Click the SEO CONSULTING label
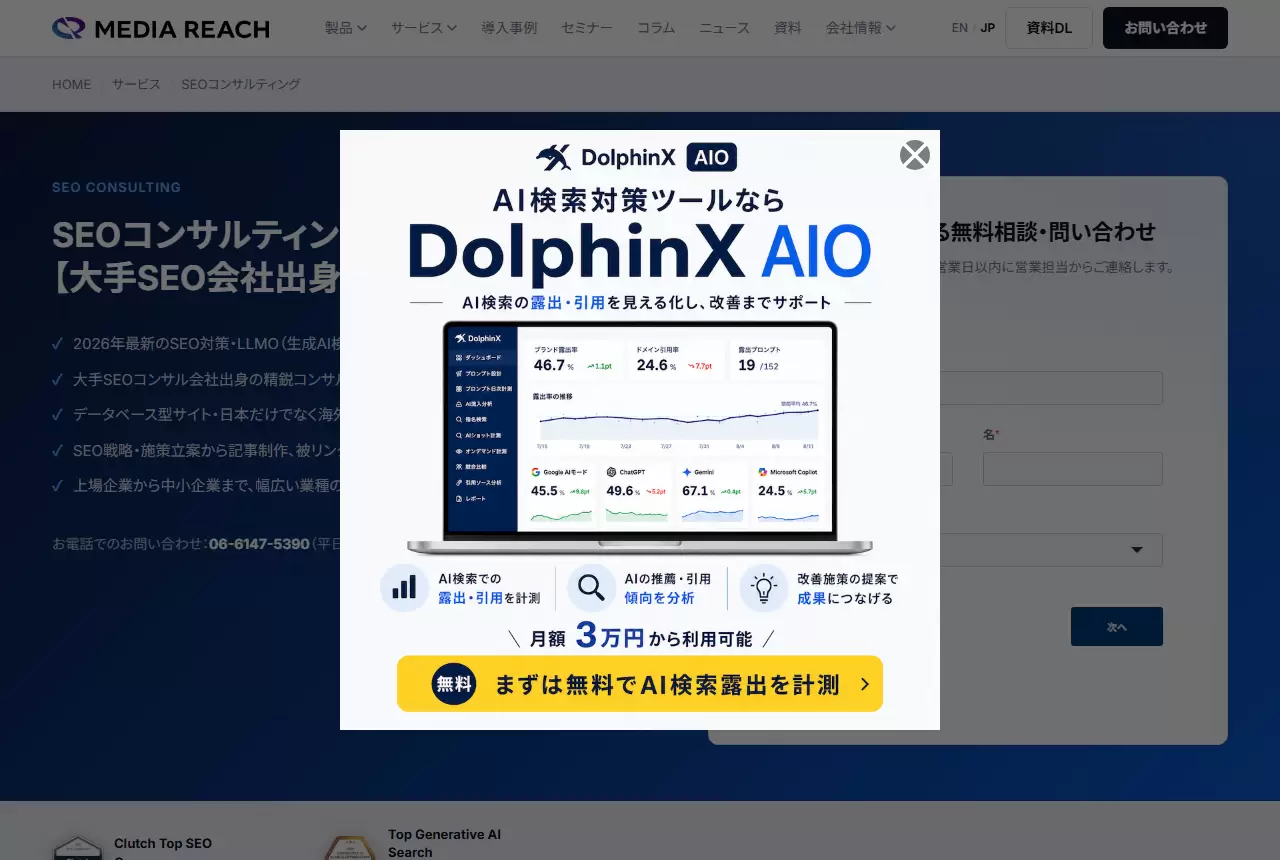Image resolution: width=1280 pixels, height=860 pixels. point(116,187)
